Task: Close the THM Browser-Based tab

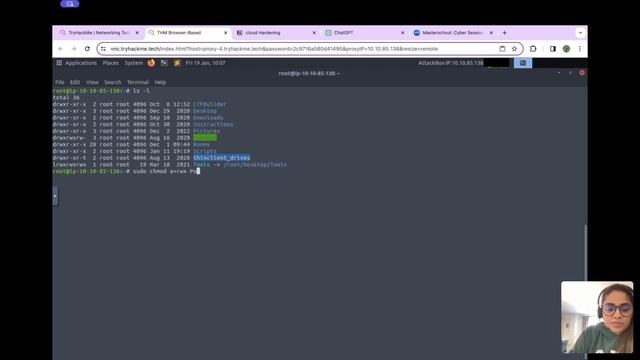Action: click(226, 33)
